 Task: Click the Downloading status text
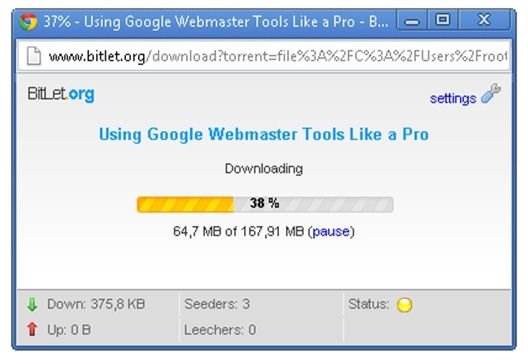click(264, 169)
